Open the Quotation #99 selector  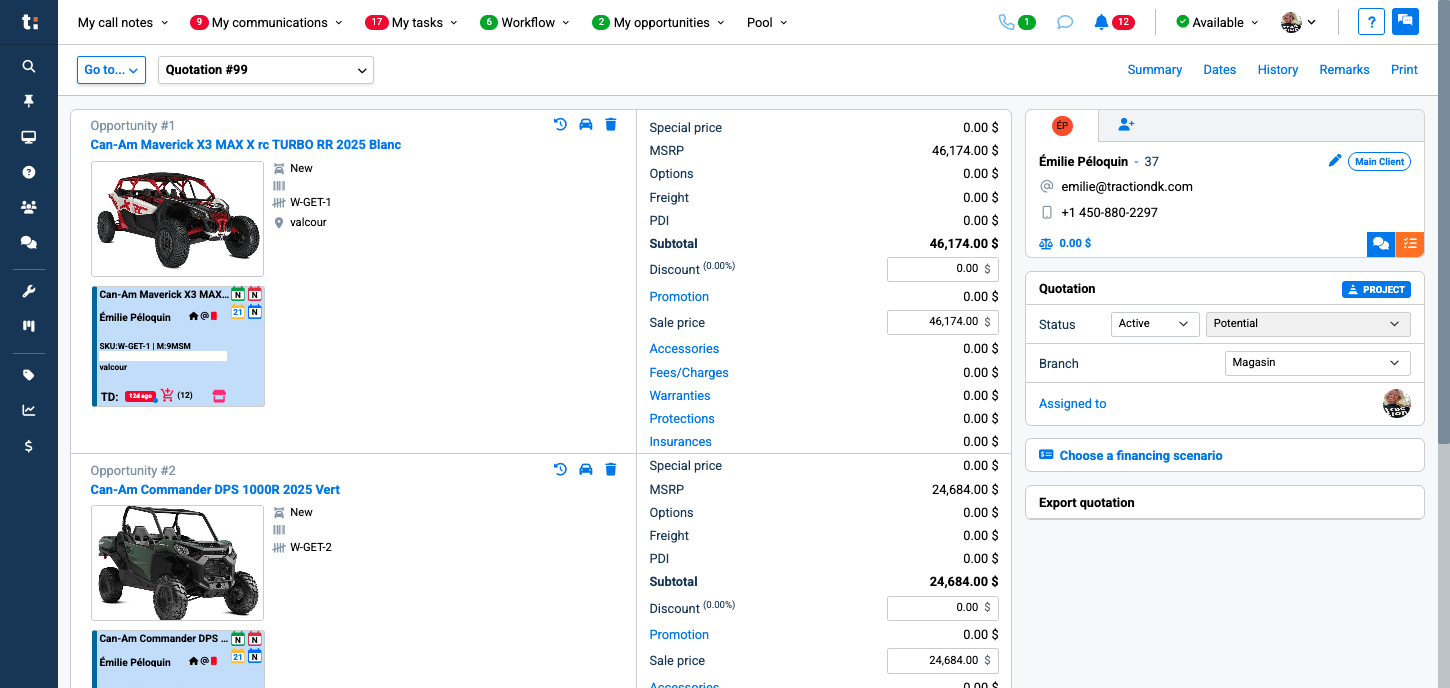tap(266, 70)
